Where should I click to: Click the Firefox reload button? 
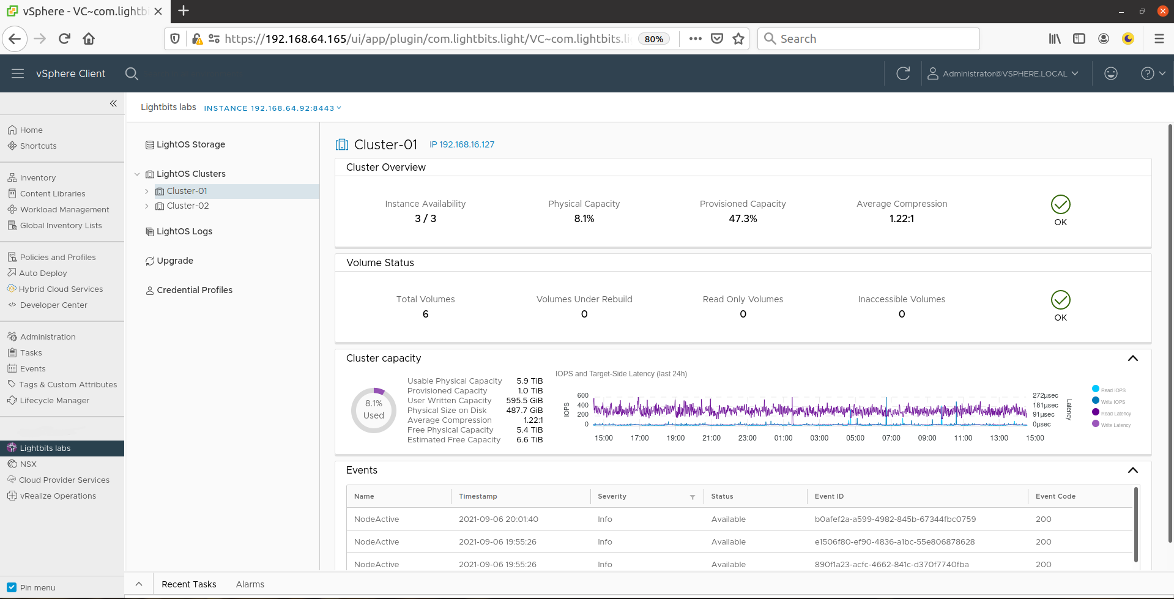tap(65, 39)
